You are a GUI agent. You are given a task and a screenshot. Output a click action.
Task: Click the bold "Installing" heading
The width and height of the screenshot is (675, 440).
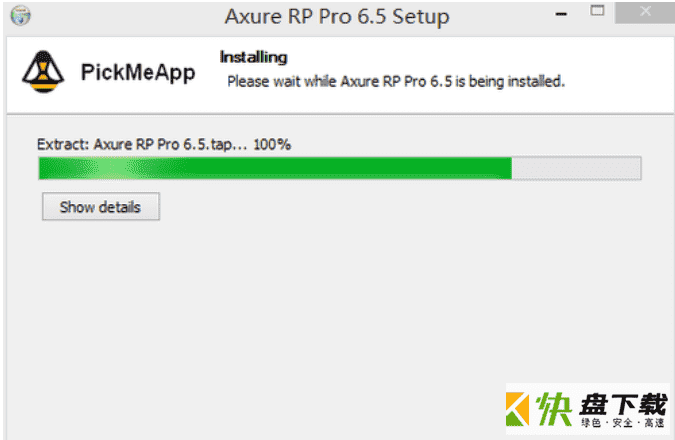(253, 57)
